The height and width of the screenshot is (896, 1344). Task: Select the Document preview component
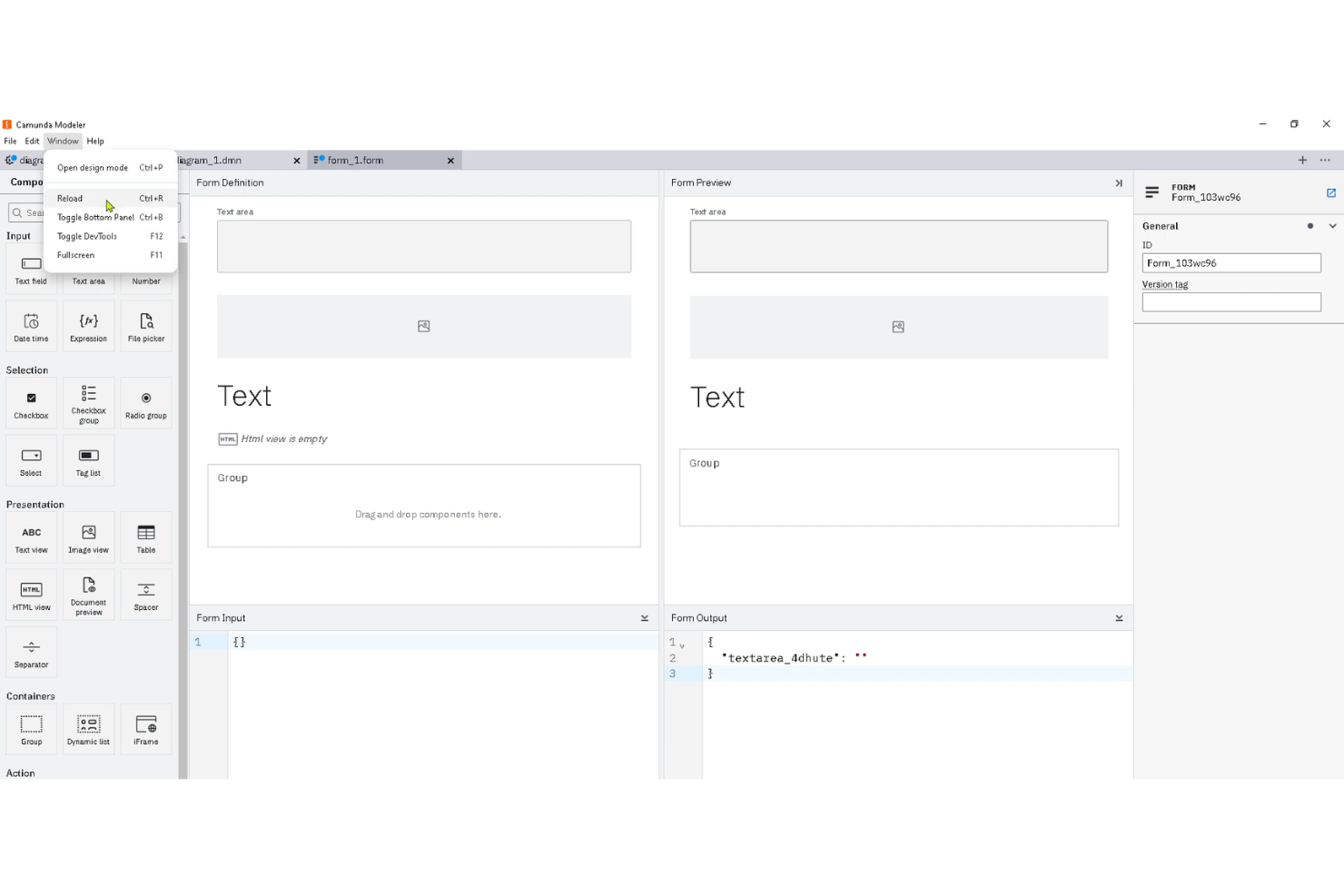[88, 595]
